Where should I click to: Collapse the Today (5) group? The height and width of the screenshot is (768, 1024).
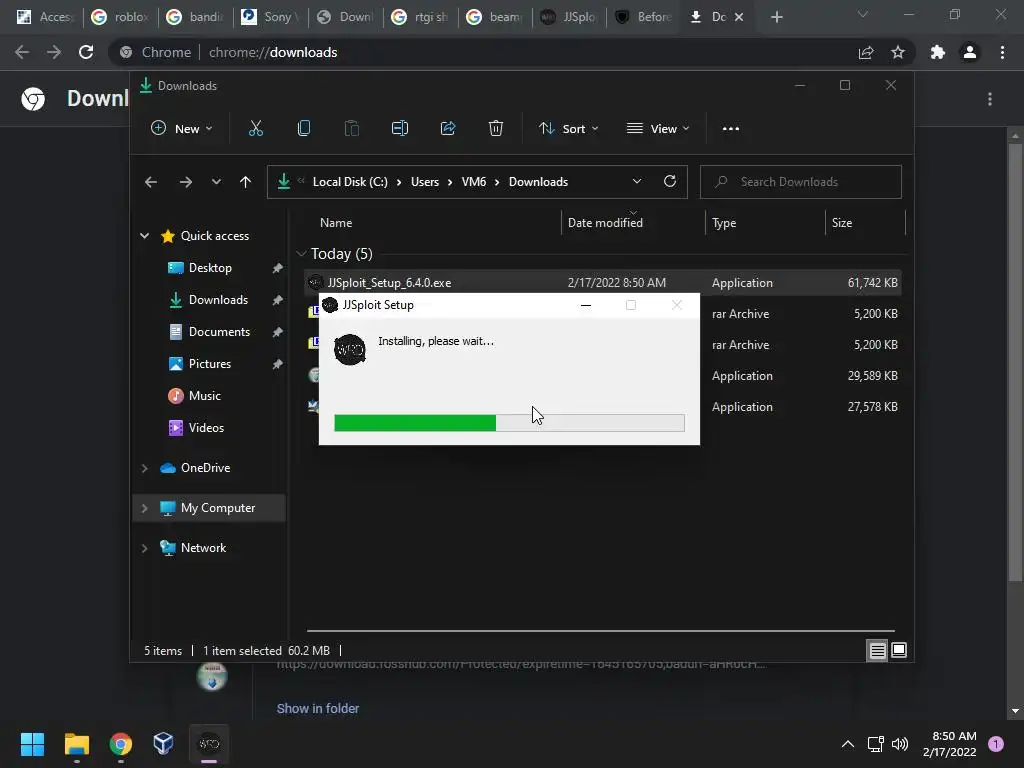301,253
